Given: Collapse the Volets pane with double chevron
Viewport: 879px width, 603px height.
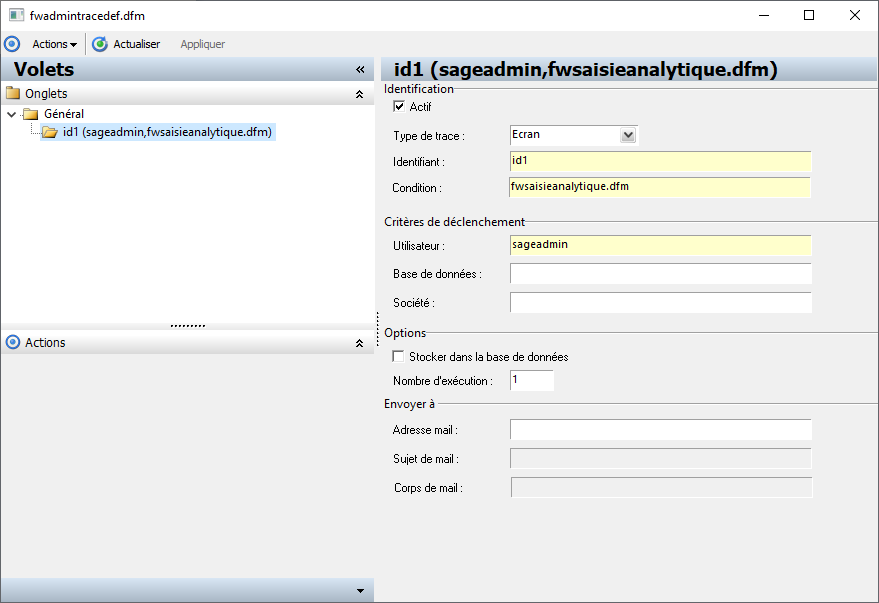Looking at the screenshot, I should pyautogui.click(x=360, y=69).
